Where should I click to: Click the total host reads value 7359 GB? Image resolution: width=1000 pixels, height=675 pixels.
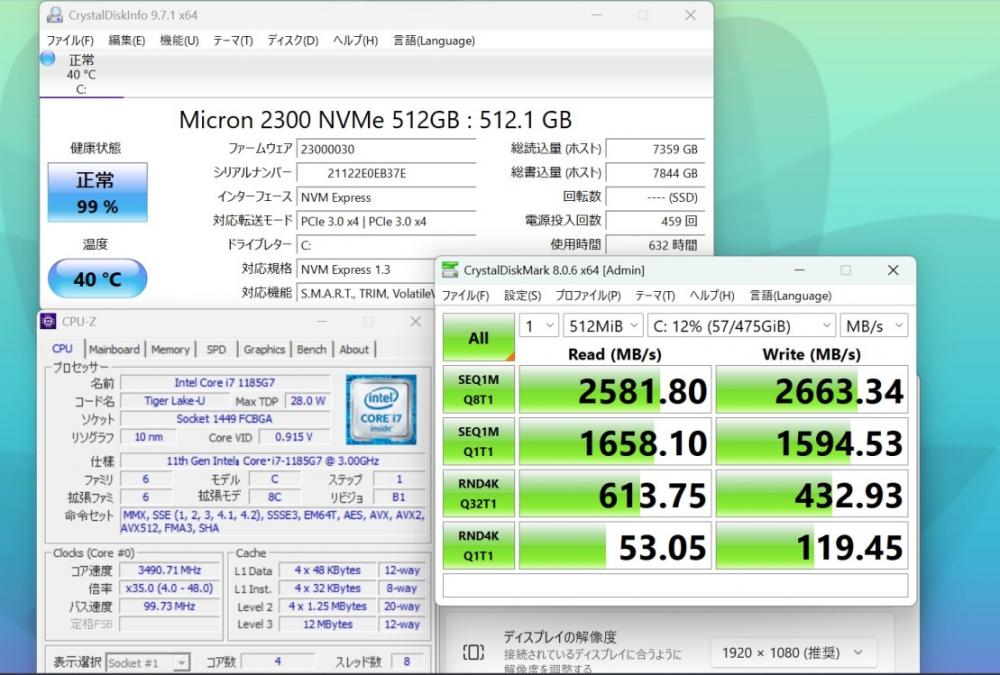(655, 149)
